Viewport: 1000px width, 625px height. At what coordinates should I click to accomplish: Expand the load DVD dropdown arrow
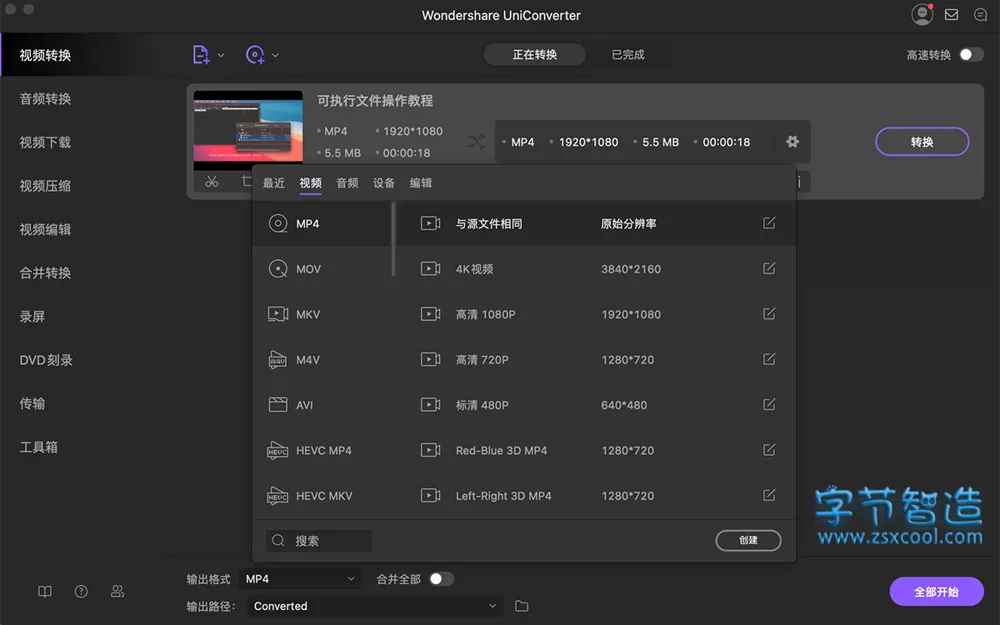point(275,55)
